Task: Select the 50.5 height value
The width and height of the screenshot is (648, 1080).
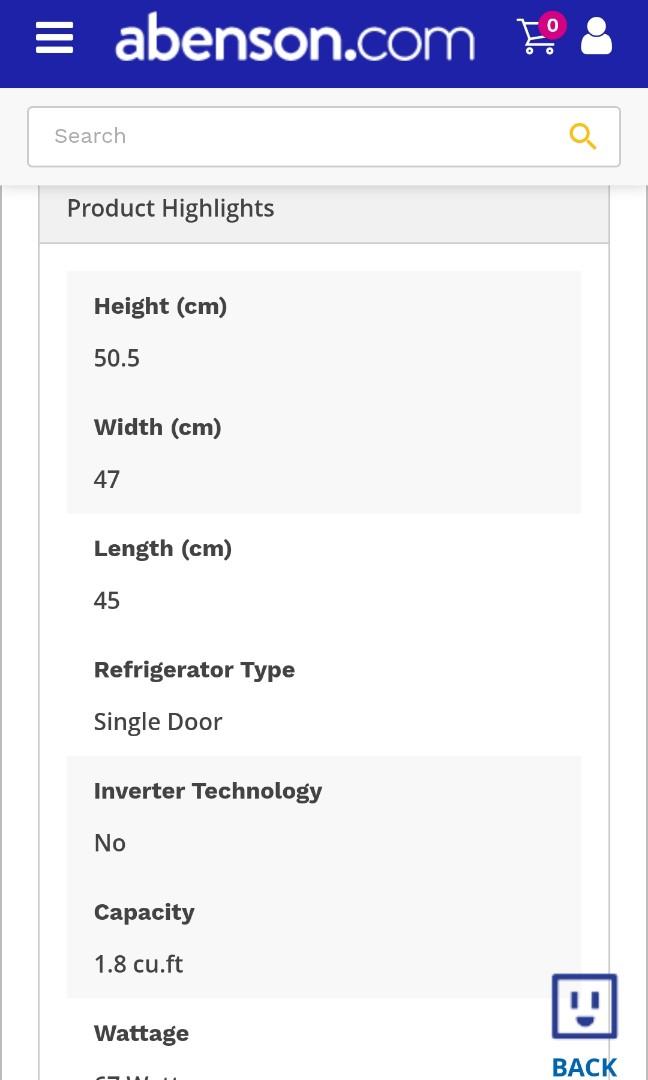Action: tap(116, 358)
